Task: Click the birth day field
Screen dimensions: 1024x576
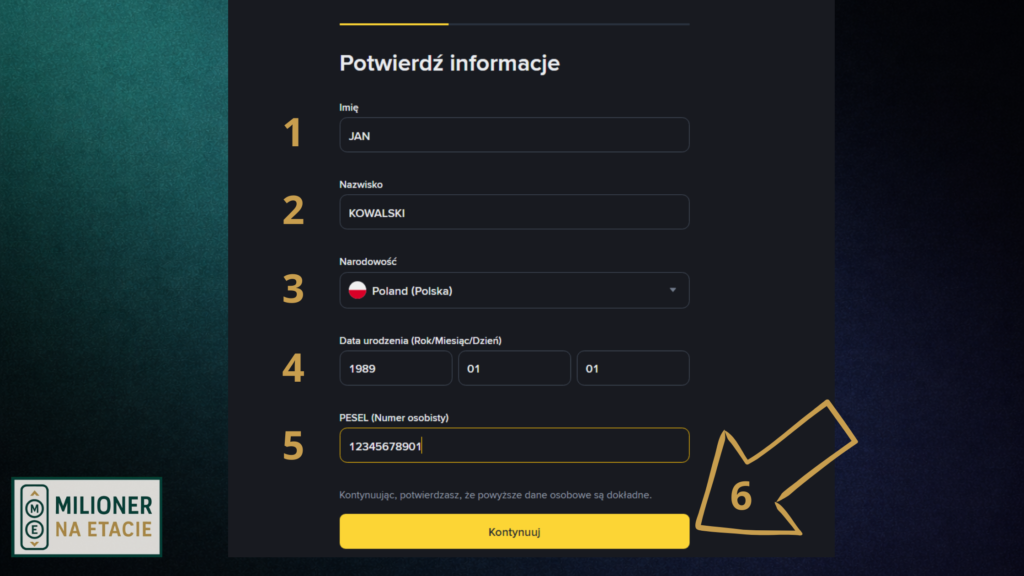Action: pos(632,368)
